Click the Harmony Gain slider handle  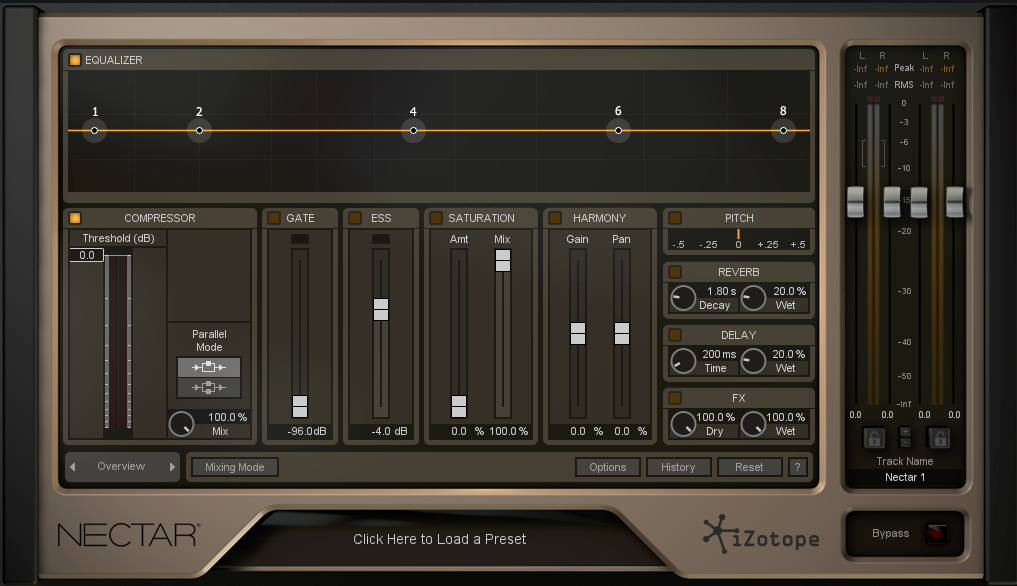pyautogui.click(x=578, y=334)
